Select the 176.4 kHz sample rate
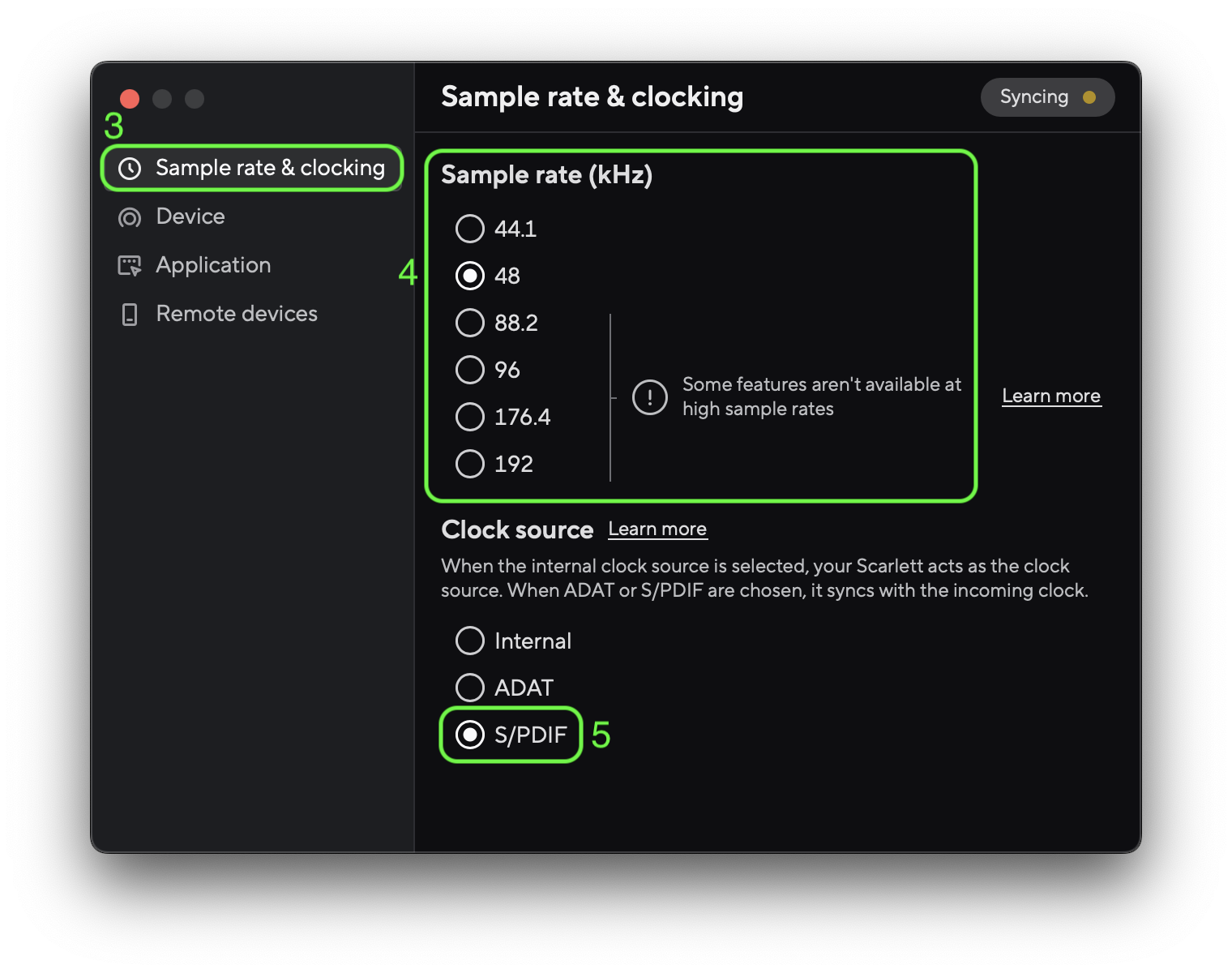This screenshot has height=973, width=1232. click(470, 417)
